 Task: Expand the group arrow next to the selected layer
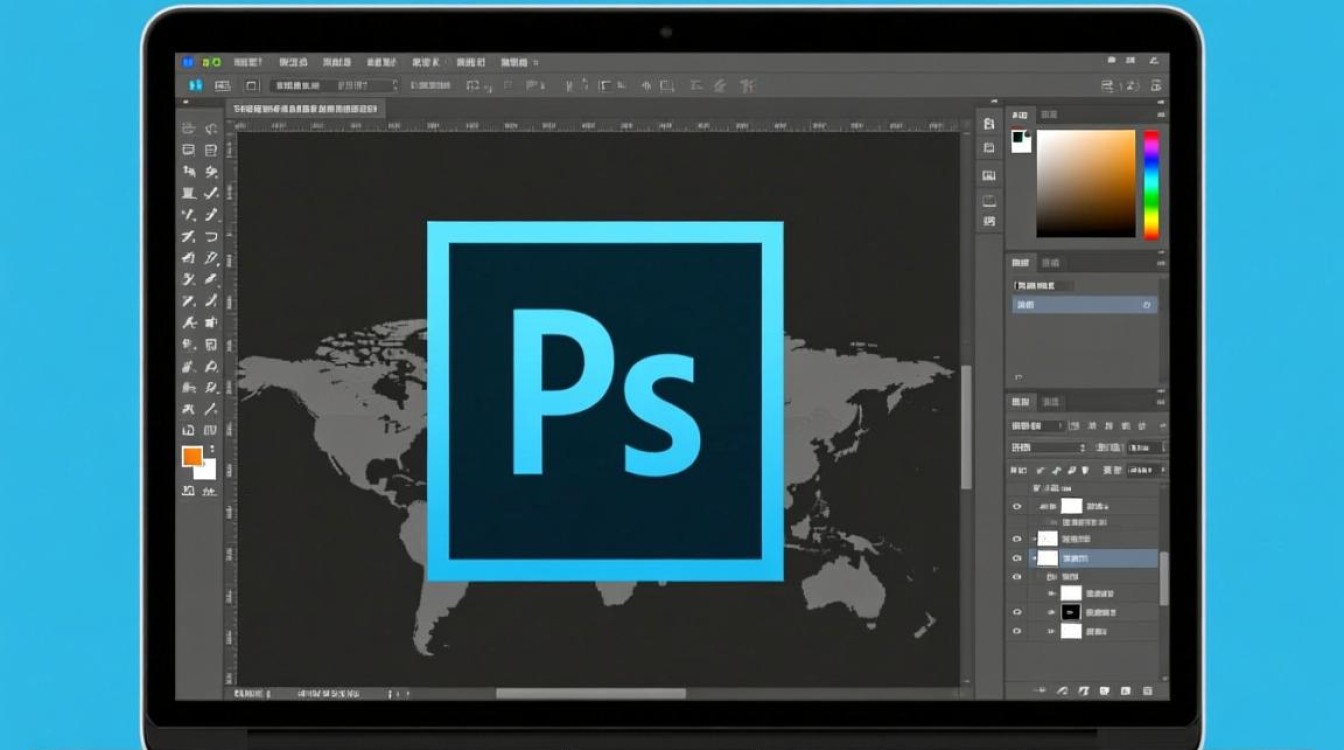click(1032, 557)
